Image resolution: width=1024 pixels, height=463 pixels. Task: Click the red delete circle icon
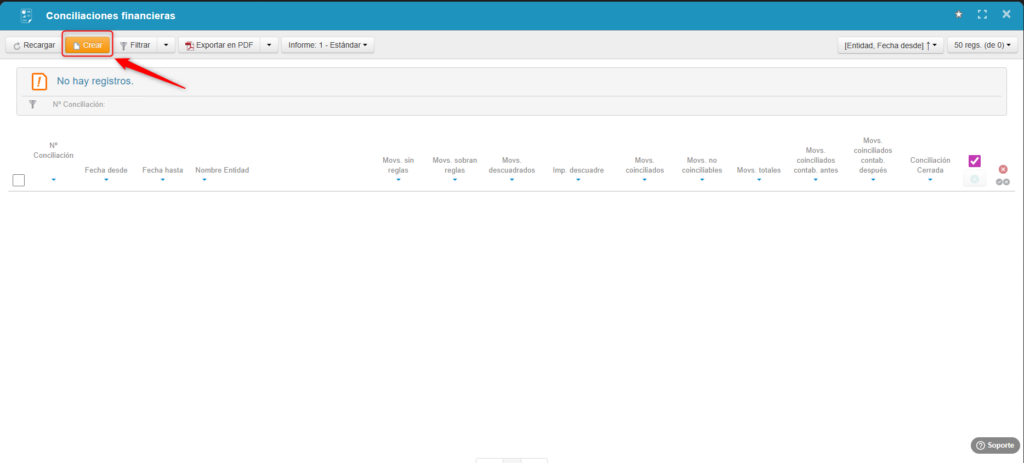click(1002, 169)
